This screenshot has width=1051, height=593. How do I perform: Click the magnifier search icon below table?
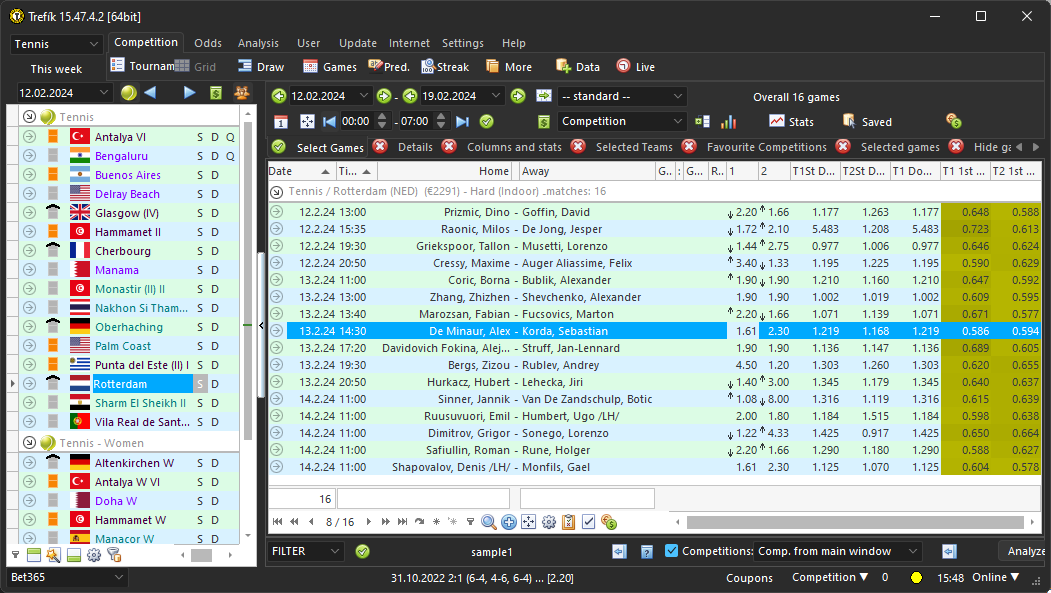tap(489, 521)
